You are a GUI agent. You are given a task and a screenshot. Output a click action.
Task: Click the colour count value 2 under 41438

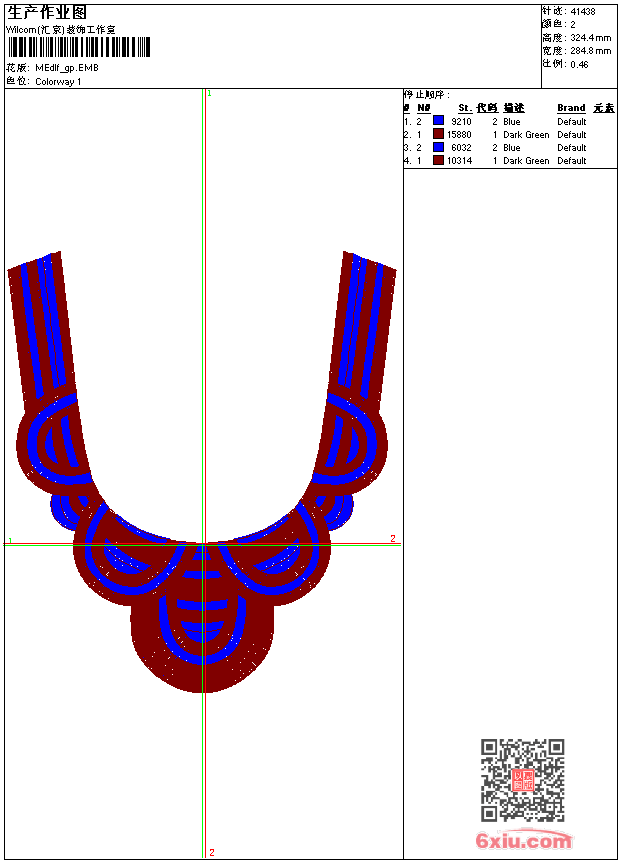coord(573,25)
